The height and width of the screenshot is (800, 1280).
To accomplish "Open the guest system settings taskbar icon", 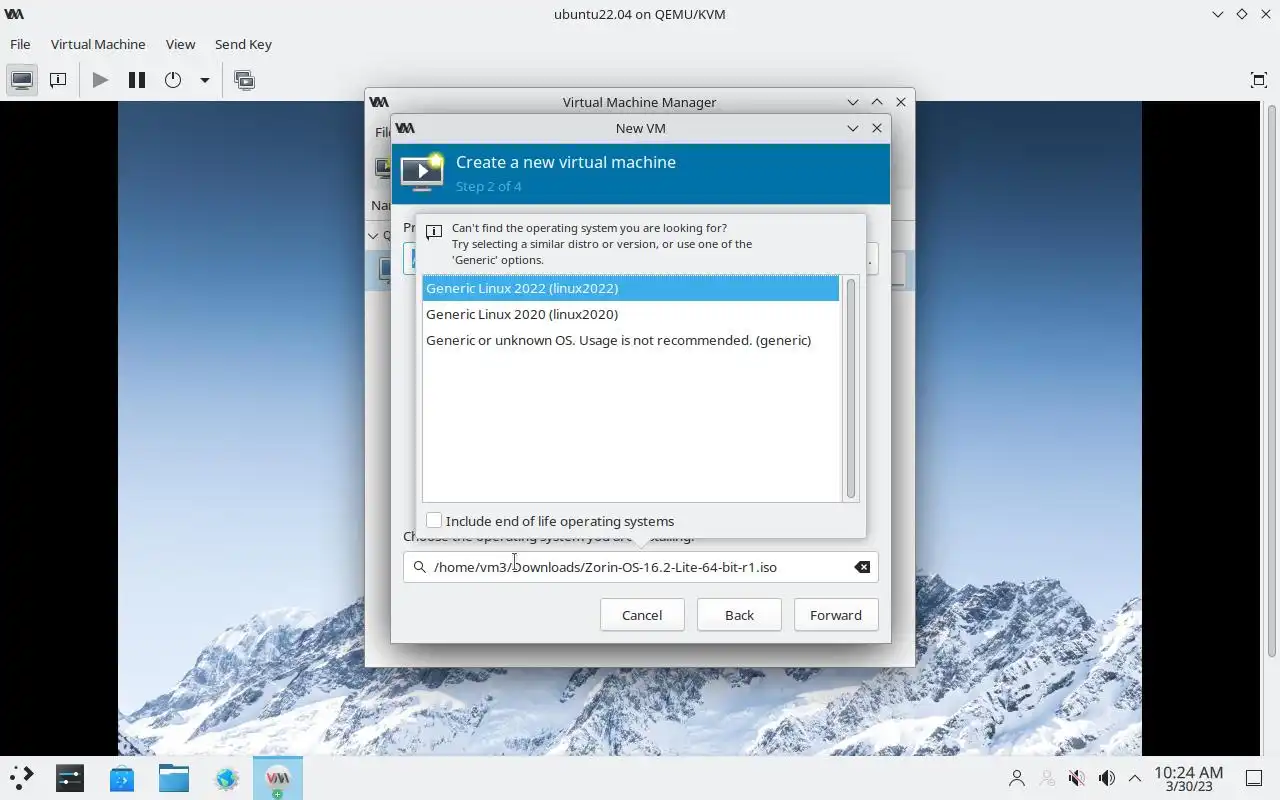I will (70, 778).
